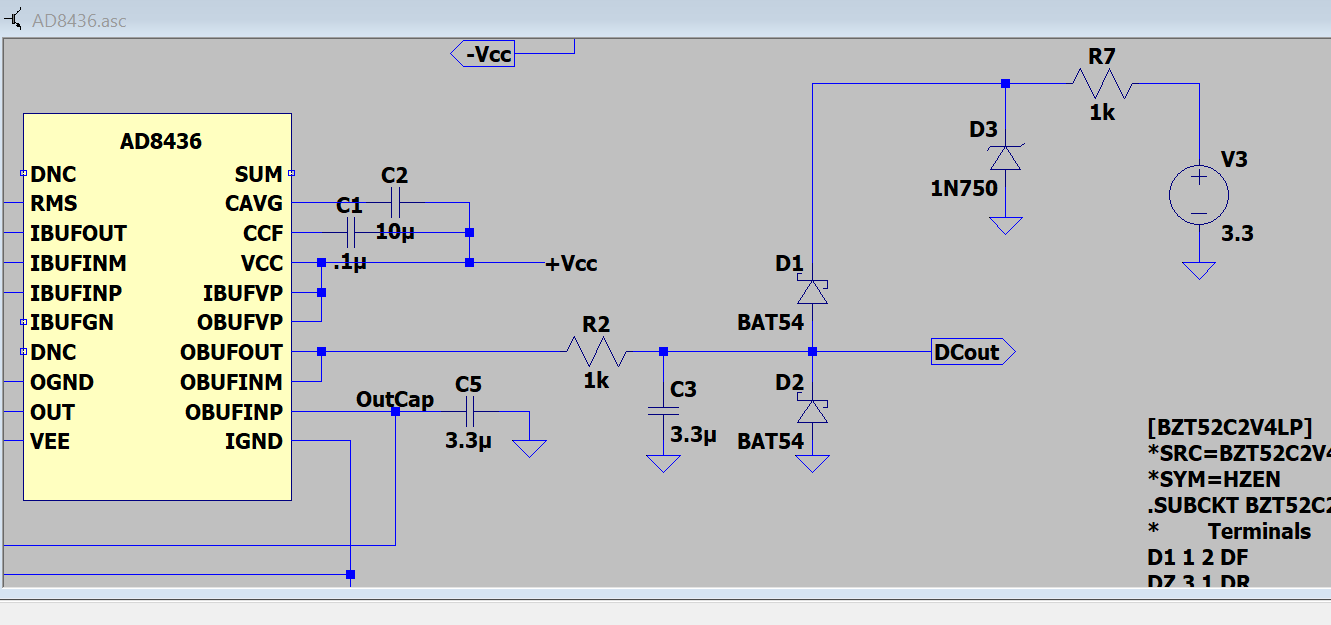
Task: Click the AD8436.asc tab transistor icon
Action: tap(14, 20)
